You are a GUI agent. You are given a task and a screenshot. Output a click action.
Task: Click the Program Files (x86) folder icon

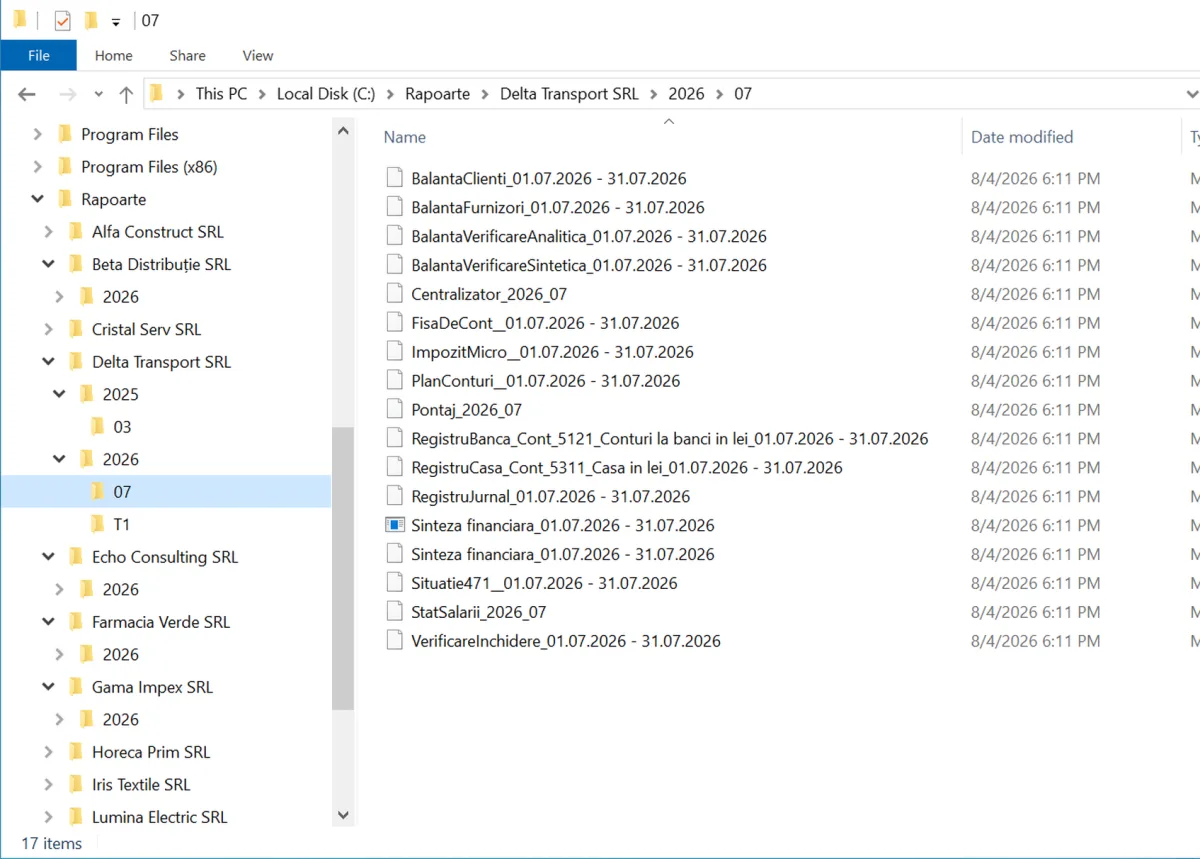pyautogui.click(x=65, y=167)
